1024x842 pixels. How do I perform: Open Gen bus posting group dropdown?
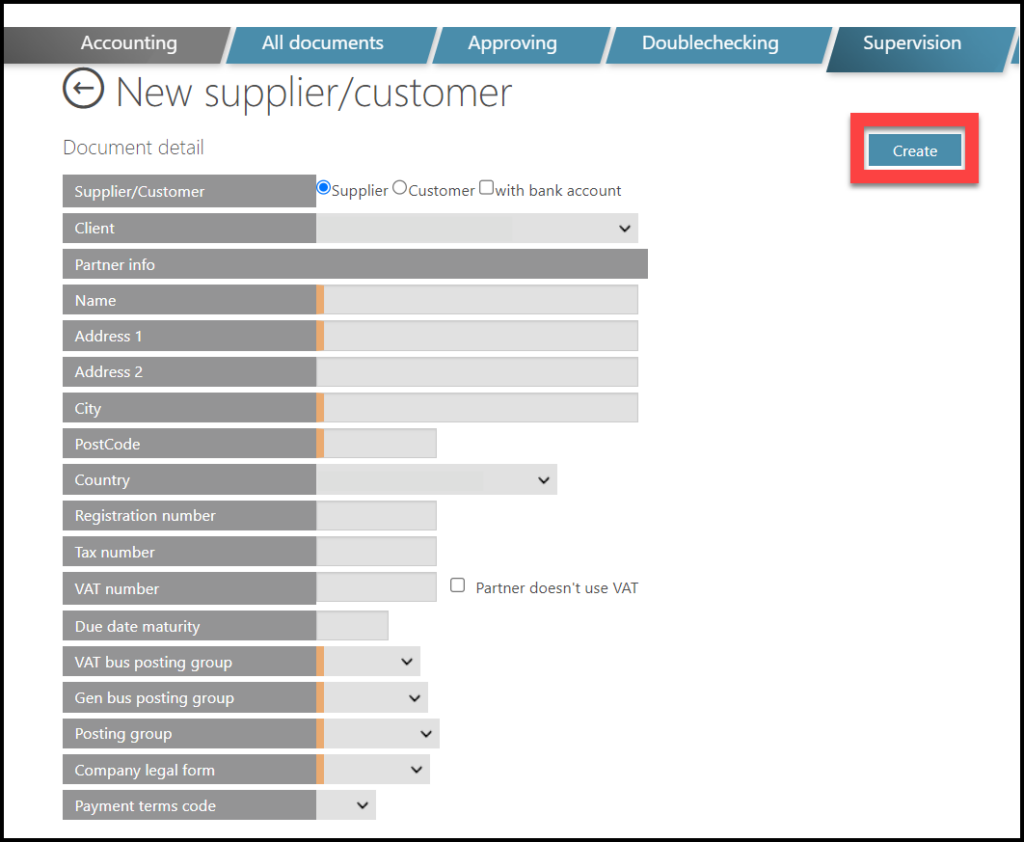click(375, 698)
